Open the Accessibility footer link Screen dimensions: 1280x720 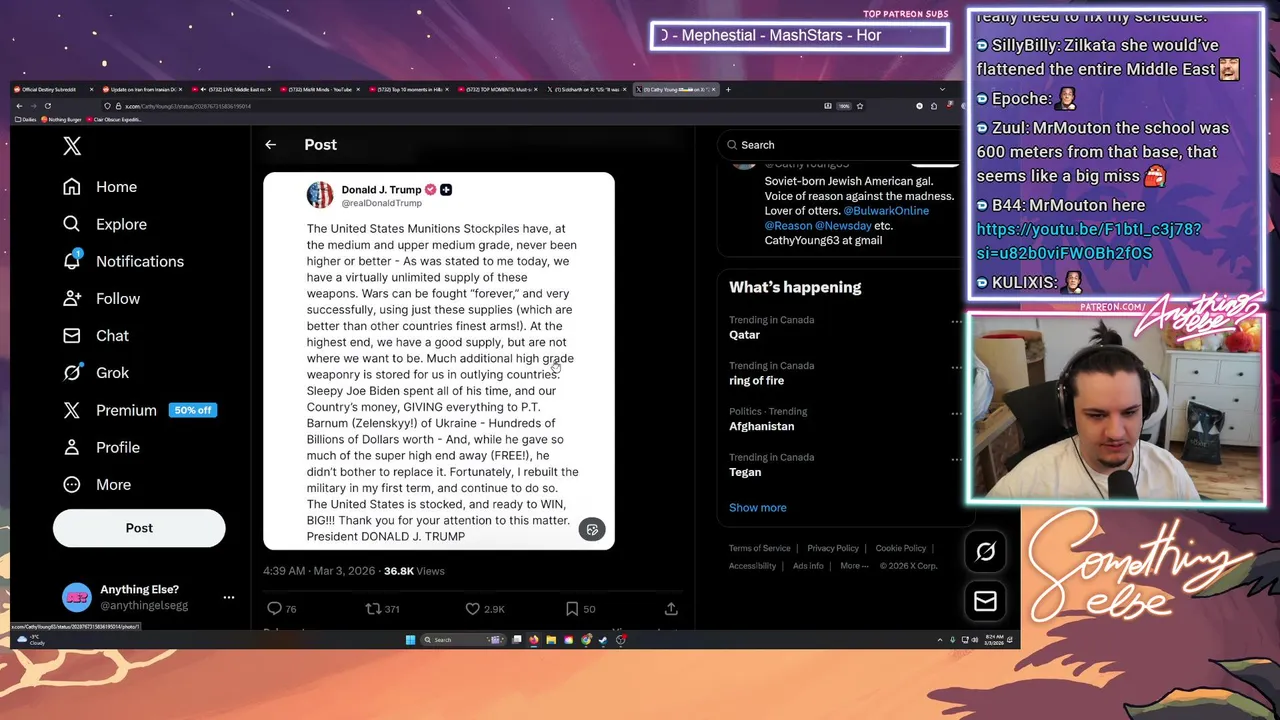(x=752, y=566)
